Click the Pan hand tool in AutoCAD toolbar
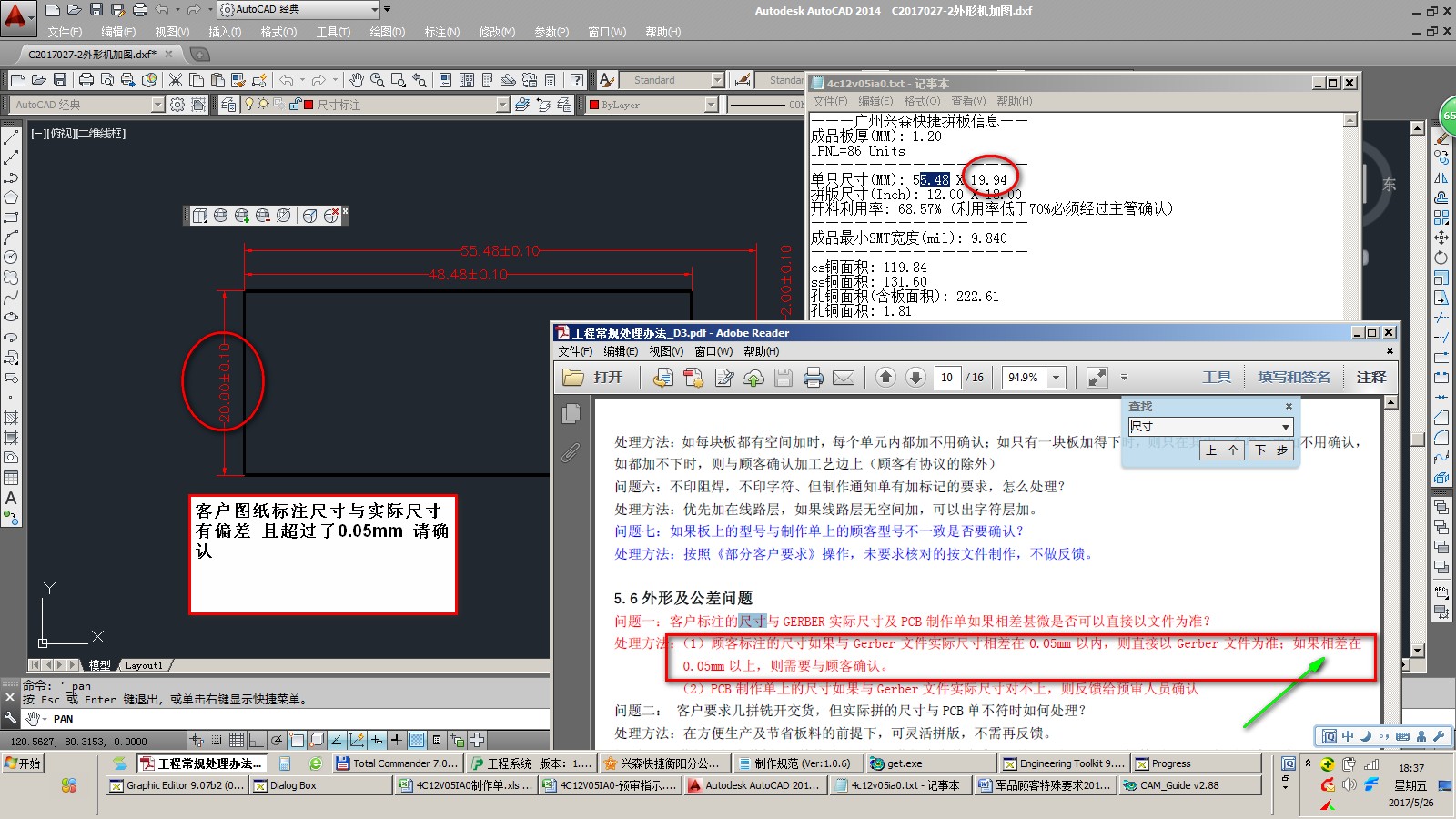1456x819 pixels. (357, 80)
